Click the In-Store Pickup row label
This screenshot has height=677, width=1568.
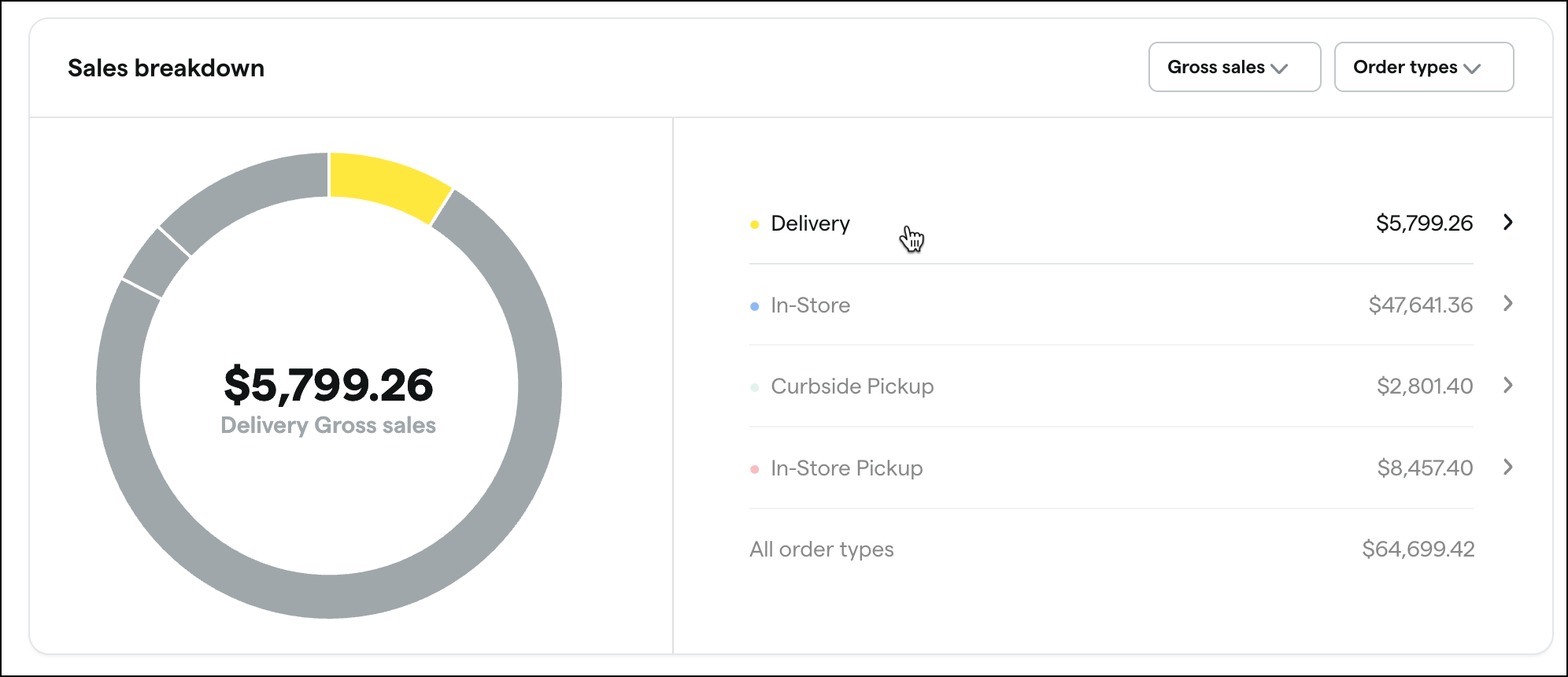pyautogui.click(x=845, y=468)
